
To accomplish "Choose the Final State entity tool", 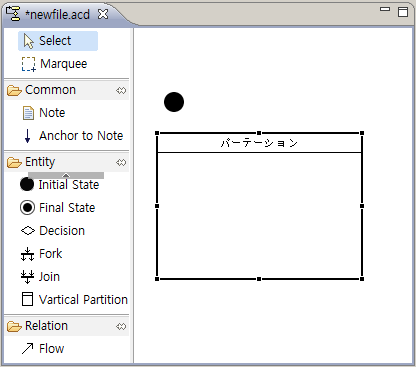I will [58, 208].
